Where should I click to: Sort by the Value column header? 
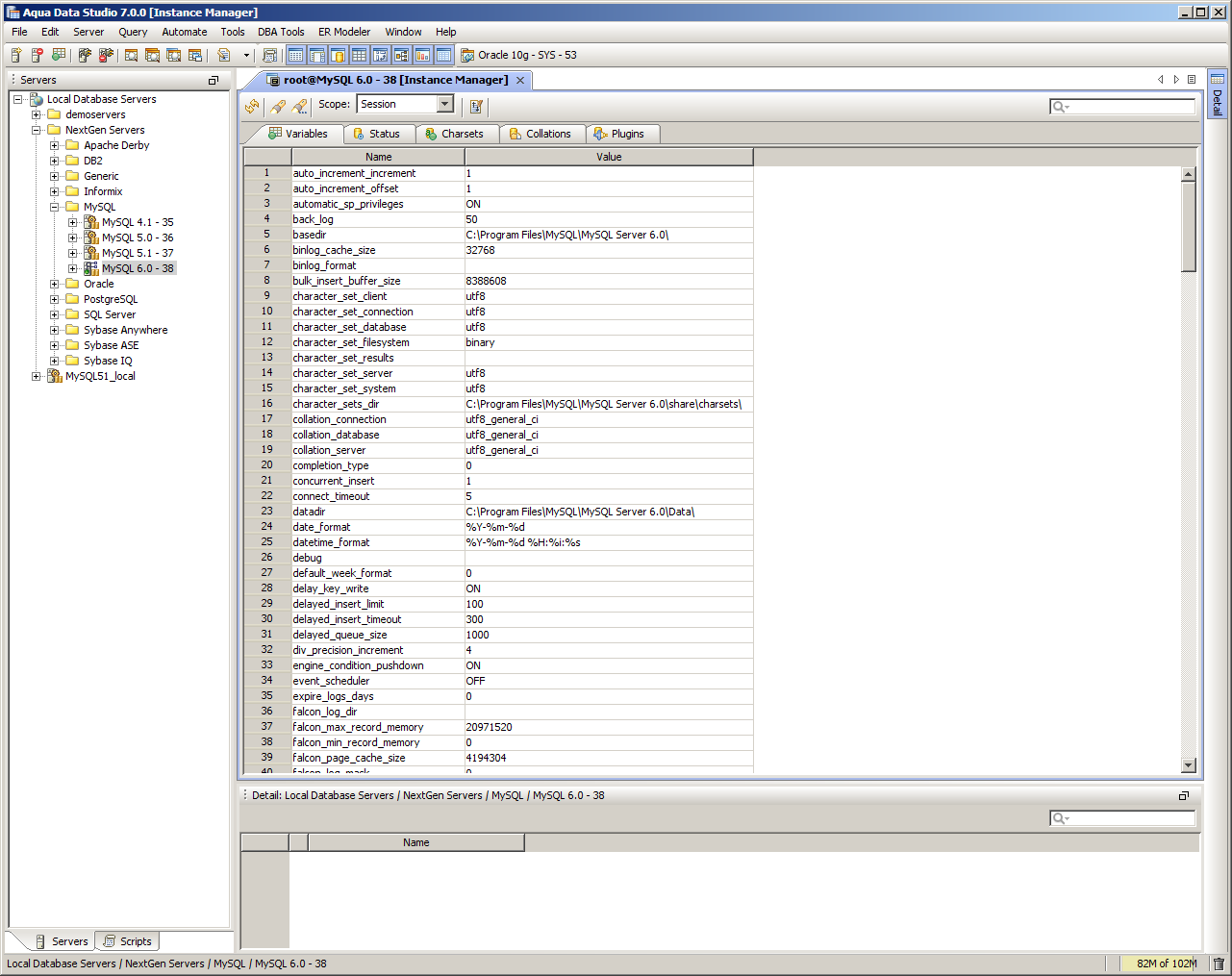click(609, 157)
